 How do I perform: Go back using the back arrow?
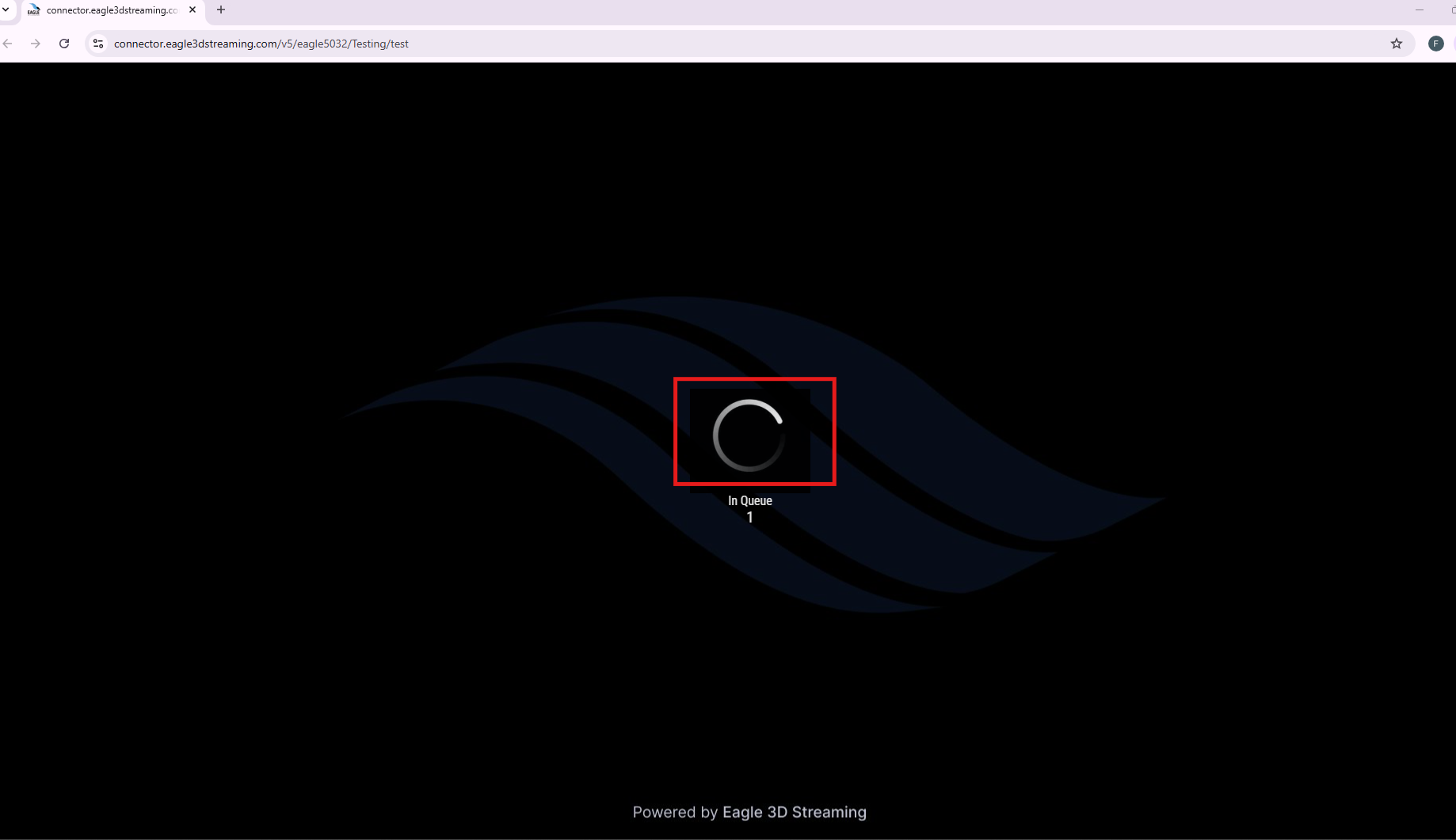[x=8, y=44]
